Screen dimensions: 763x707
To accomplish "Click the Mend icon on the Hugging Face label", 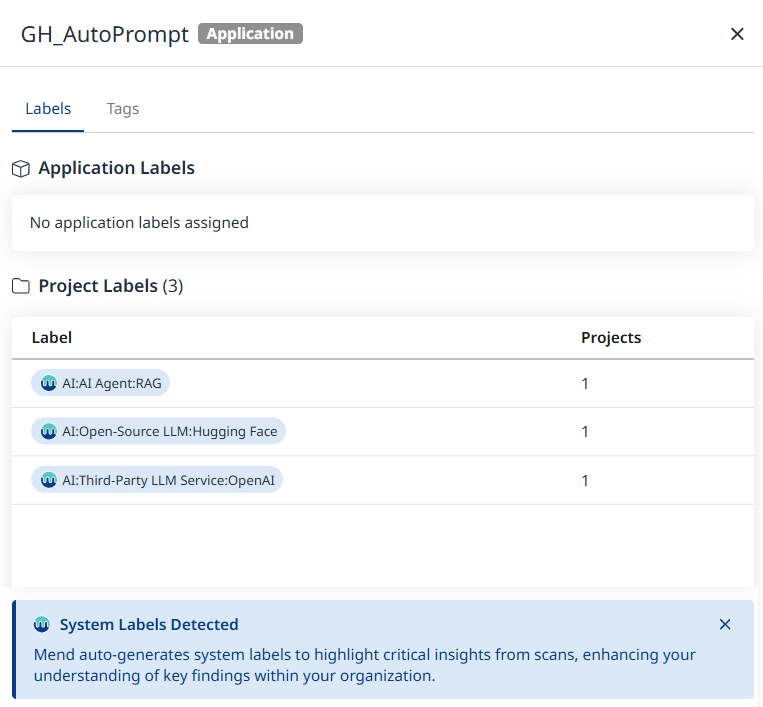I will [48, 432].
